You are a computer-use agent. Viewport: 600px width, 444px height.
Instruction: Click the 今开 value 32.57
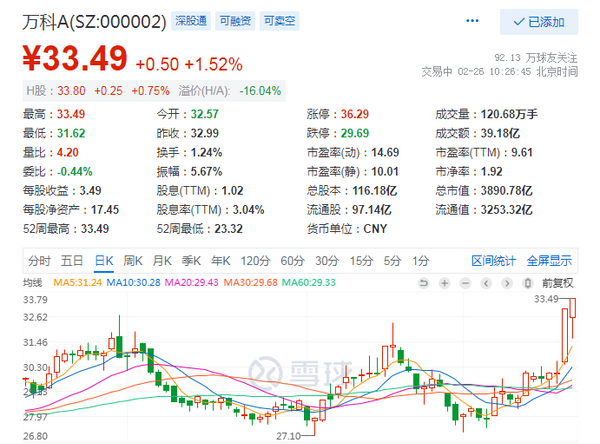[x=205, y=114]
